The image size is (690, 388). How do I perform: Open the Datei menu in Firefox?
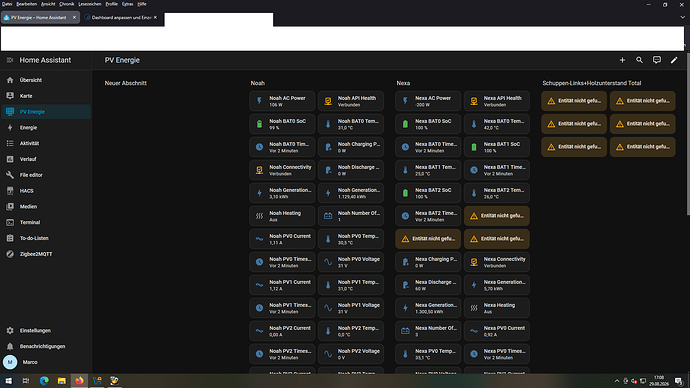(7, 4)
